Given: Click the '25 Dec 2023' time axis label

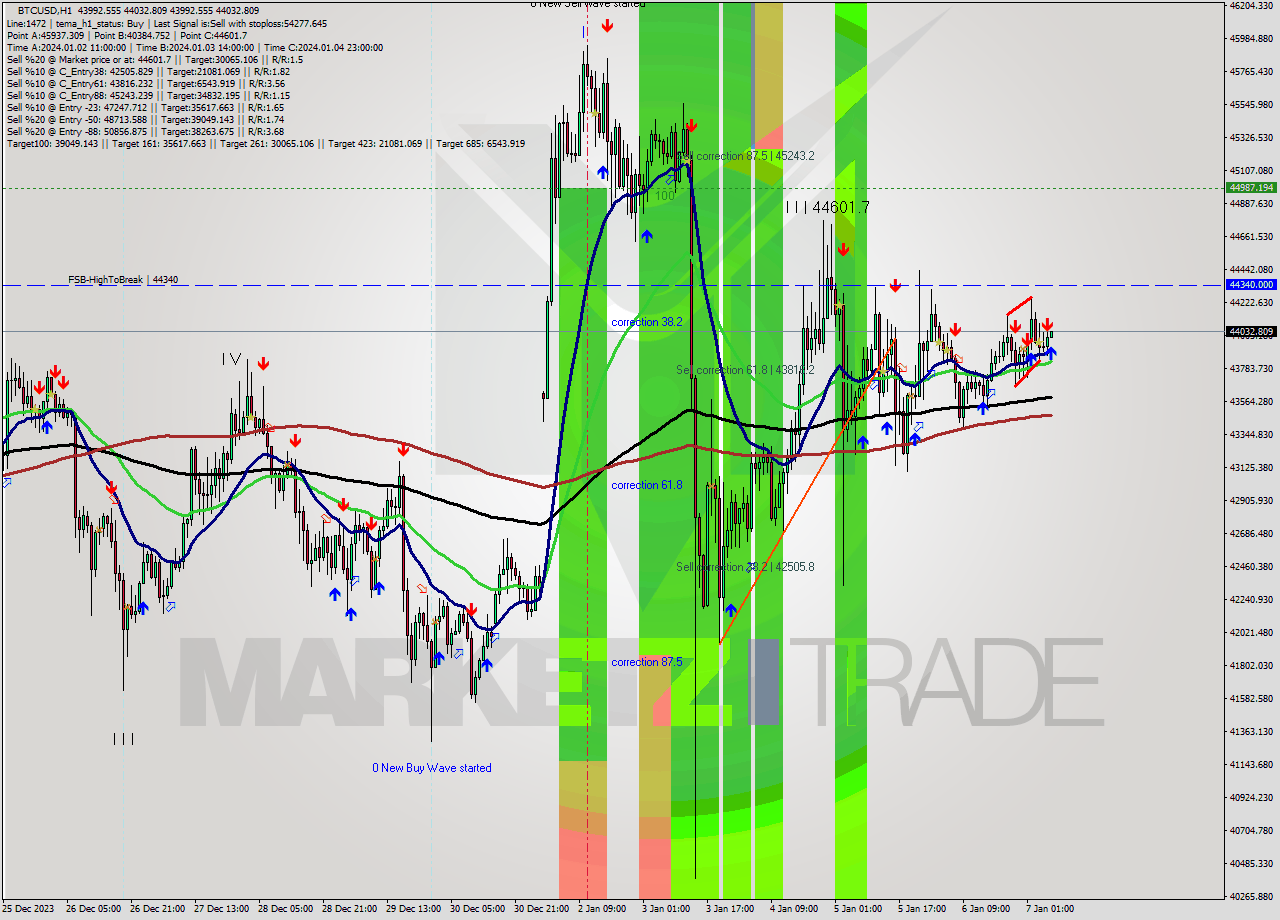Looking at the screenshot, I should tap(30, 909).
